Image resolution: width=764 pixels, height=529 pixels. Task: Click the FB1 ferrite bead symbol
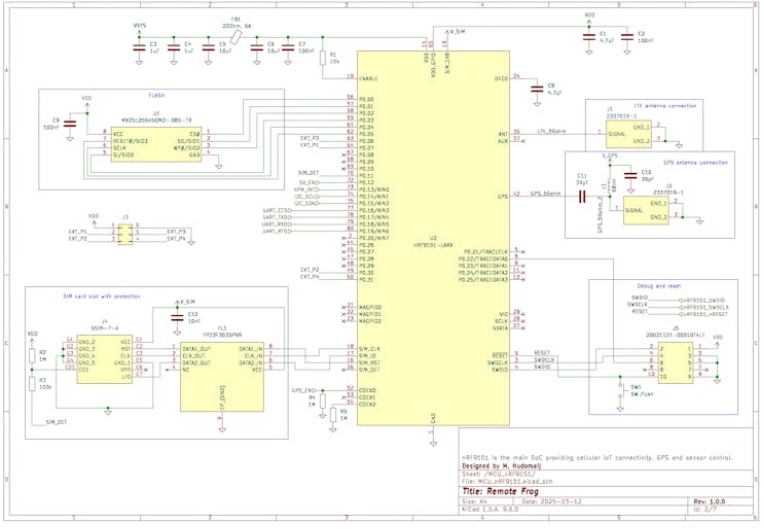pyautogui.click(x=235, y=37)
